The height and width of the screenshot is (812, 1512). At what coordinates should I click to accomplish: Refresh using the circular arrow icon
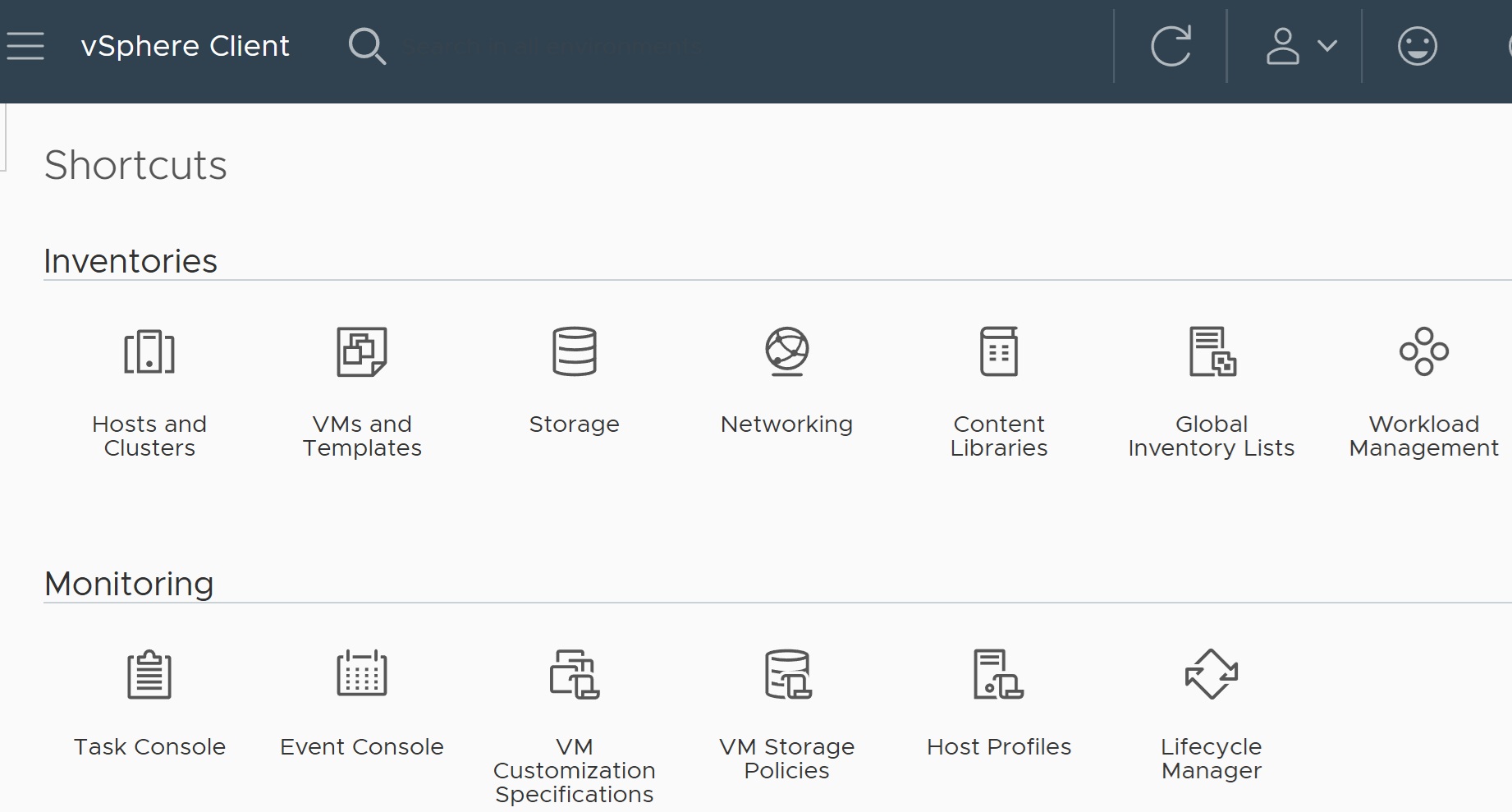1171,46
